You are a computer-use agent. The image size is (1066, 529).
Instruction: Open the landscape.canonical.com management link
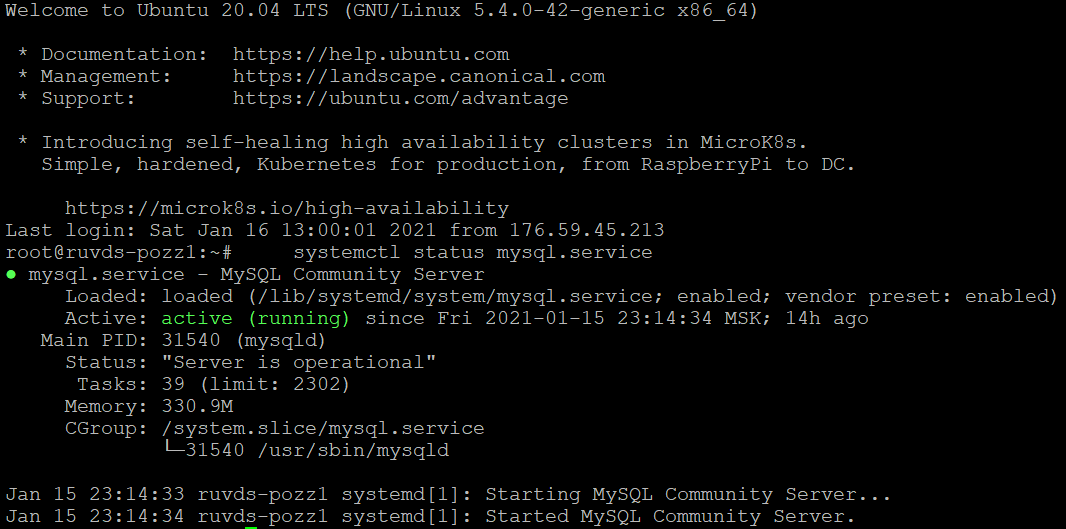click(419, 77)
